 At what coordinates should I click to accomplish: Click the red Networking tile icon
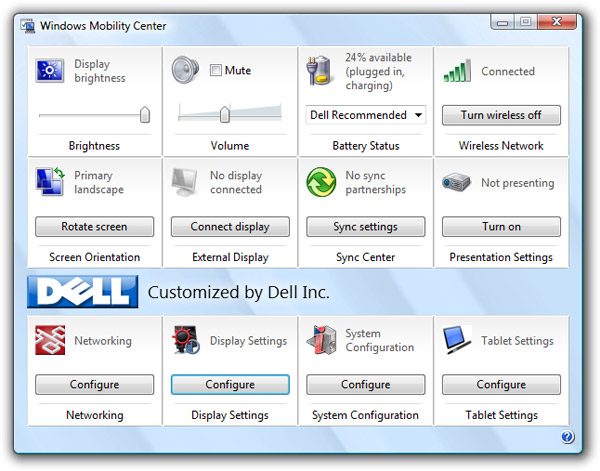tap(50, 340)
